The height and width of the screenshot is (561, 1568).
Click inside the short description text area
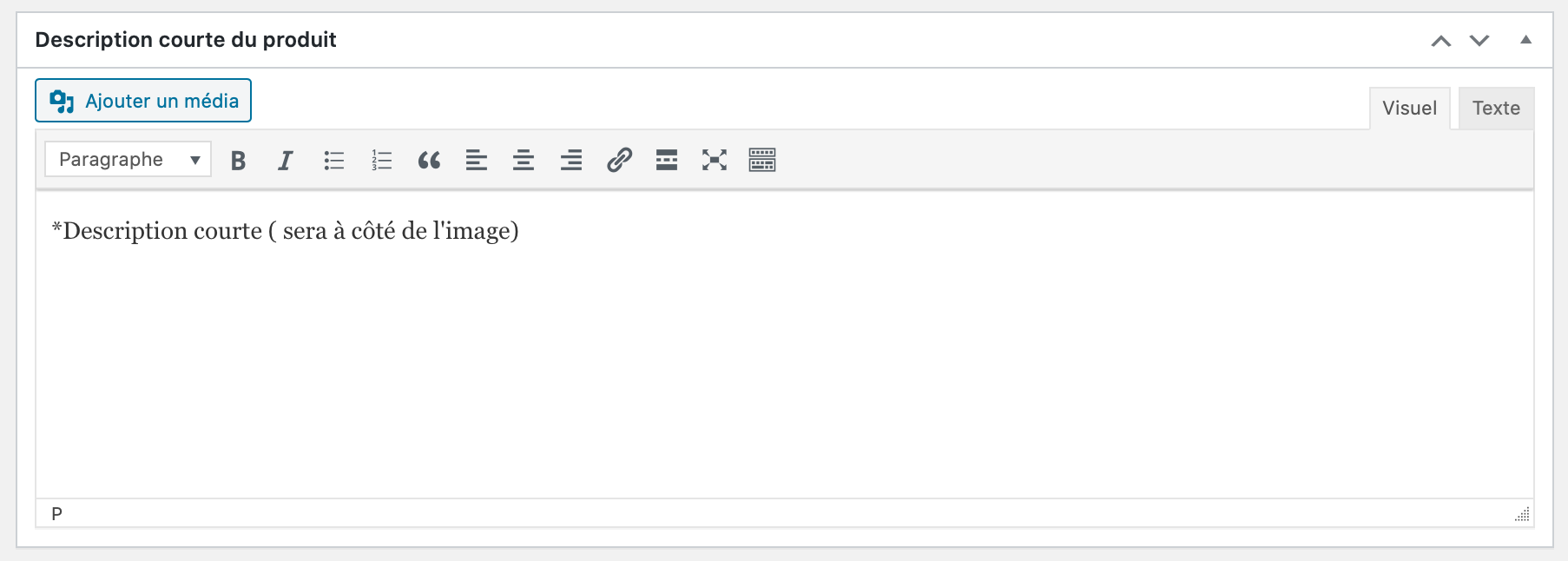tap(785, 345)
